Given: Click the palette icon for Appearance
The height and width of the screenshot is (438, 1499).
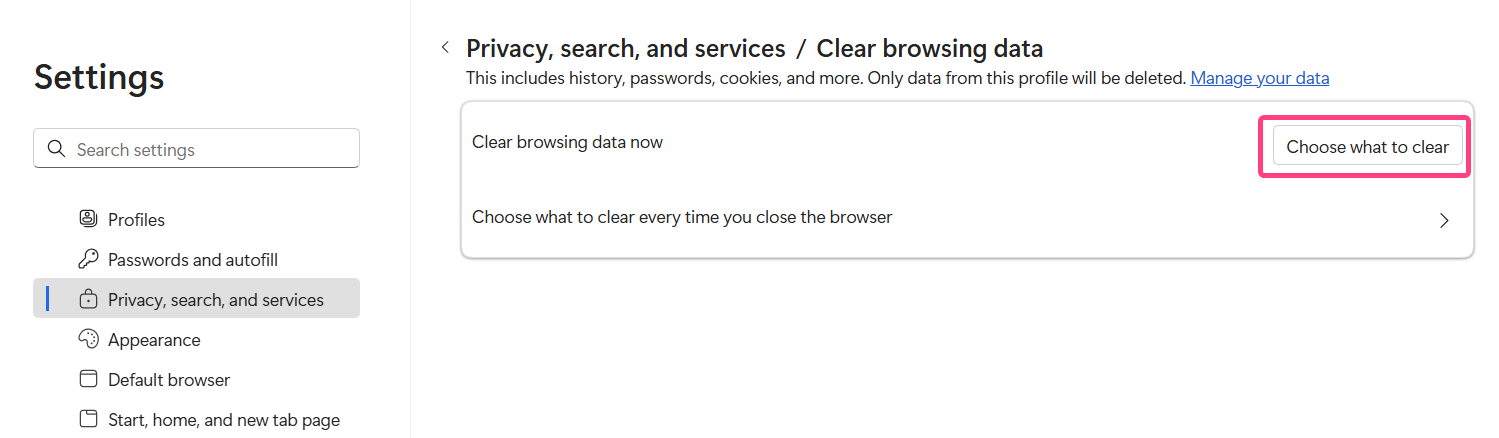Looking at the screenshot, I should 88,339.
